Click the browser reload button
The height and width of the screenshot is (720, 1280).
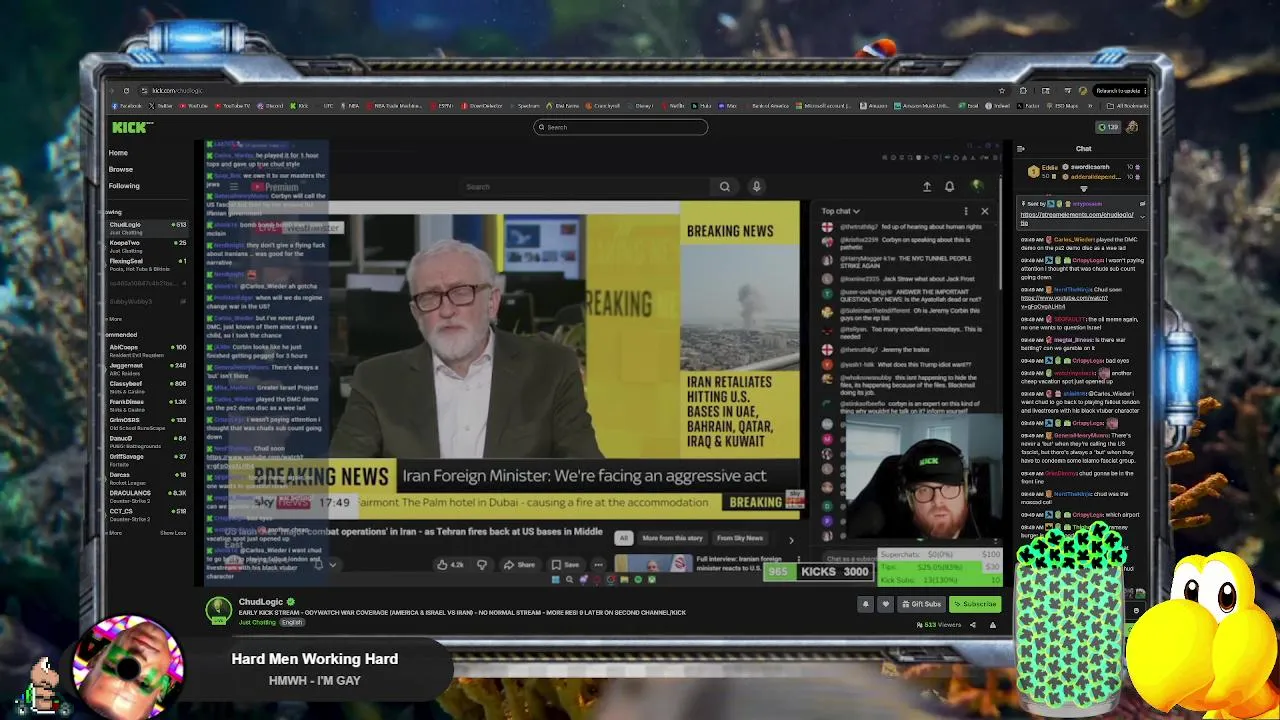(x=126, y=91)
